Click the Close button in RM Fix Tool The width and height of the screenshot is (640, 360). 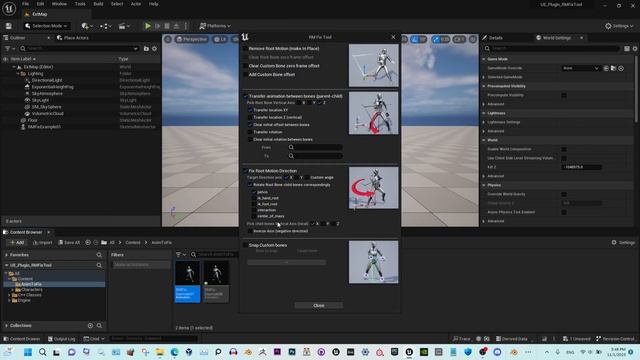coord(319,305)
